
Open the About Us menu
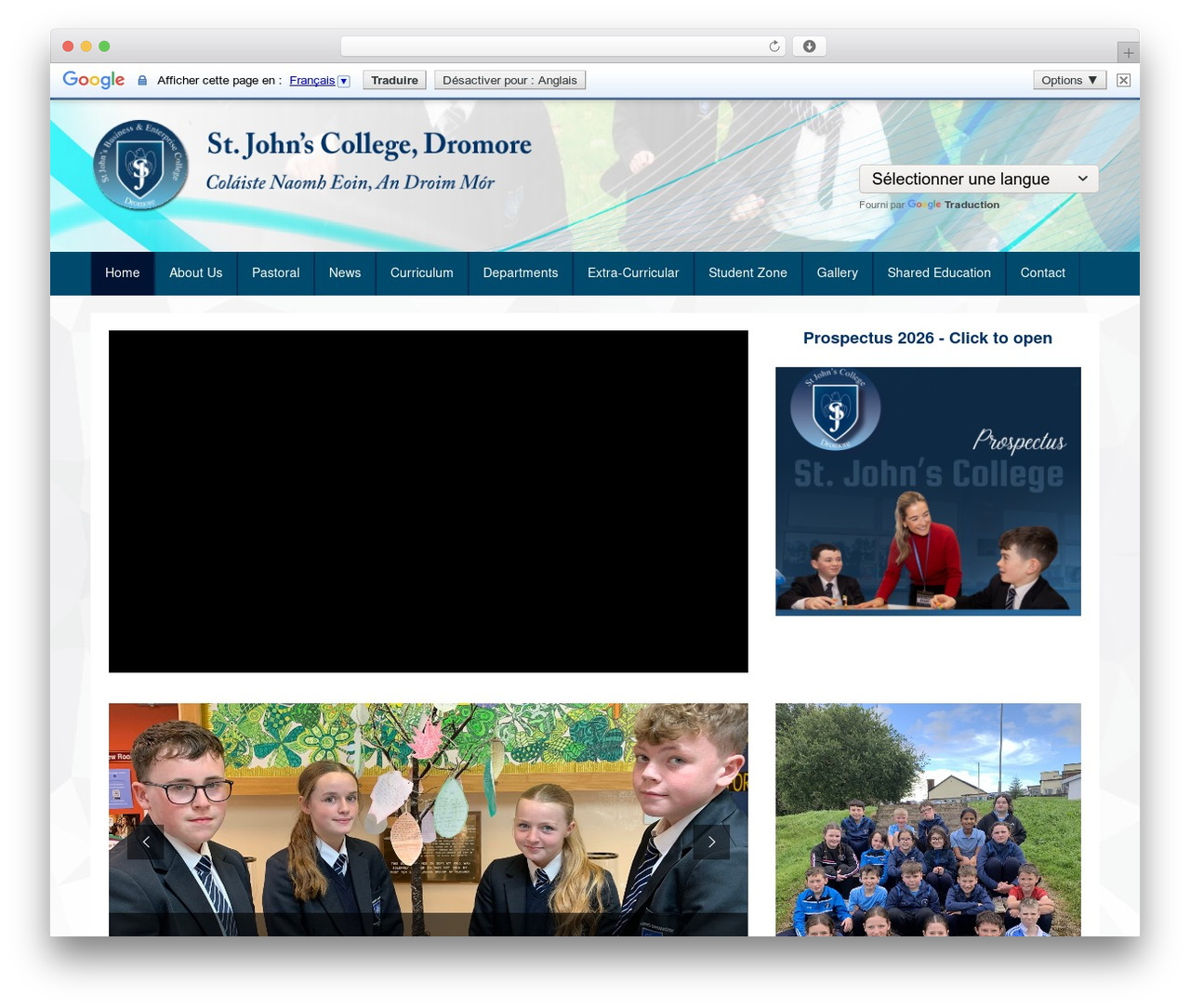196,273
